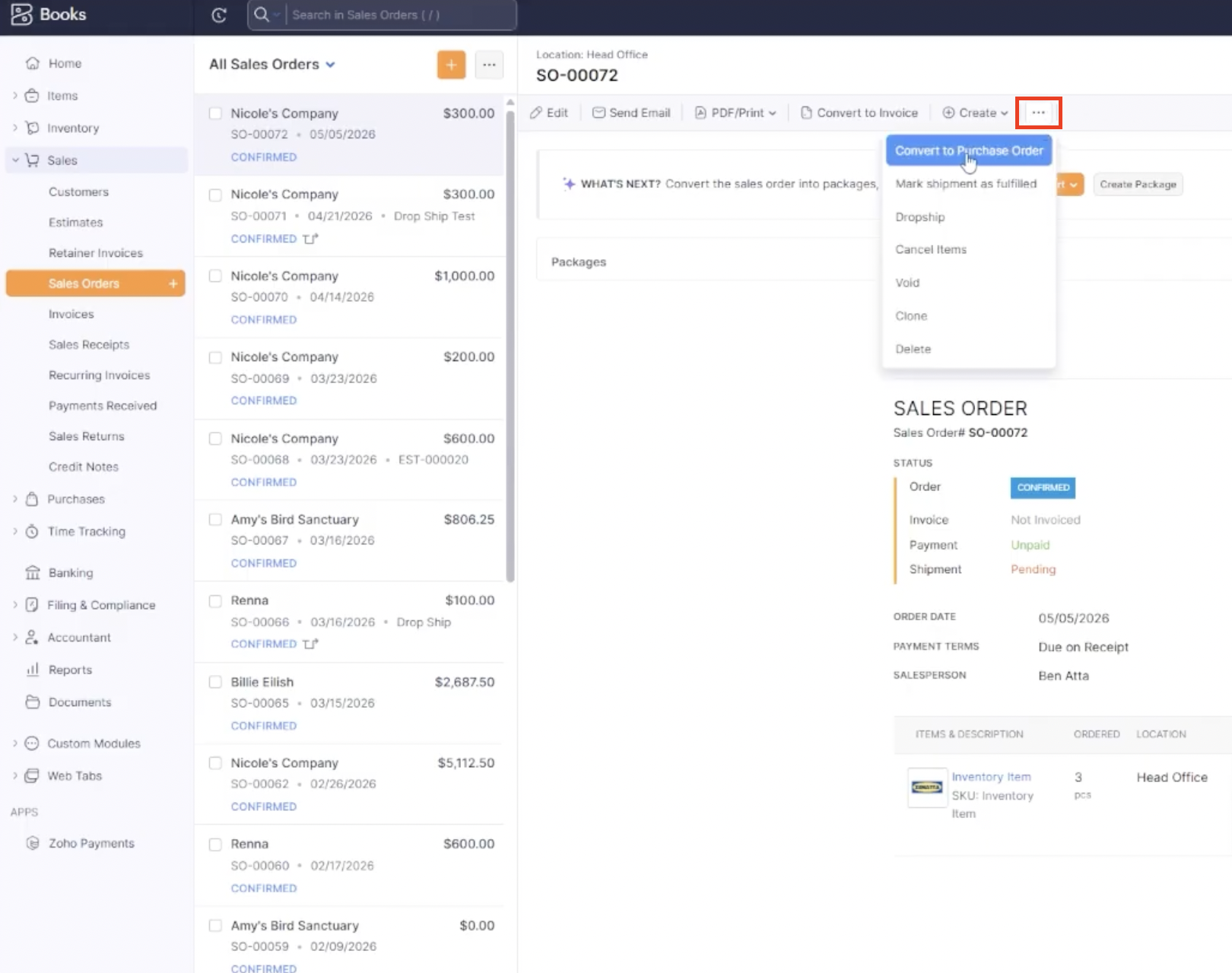Click the search magnifier icon
Screen dimensions: 1232x973
261,14
